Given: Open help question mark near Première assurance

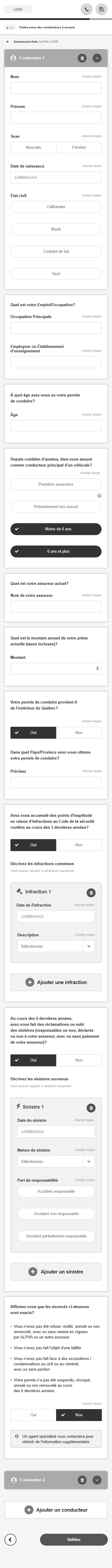Looking at the screenshot, I should [99, 495].
